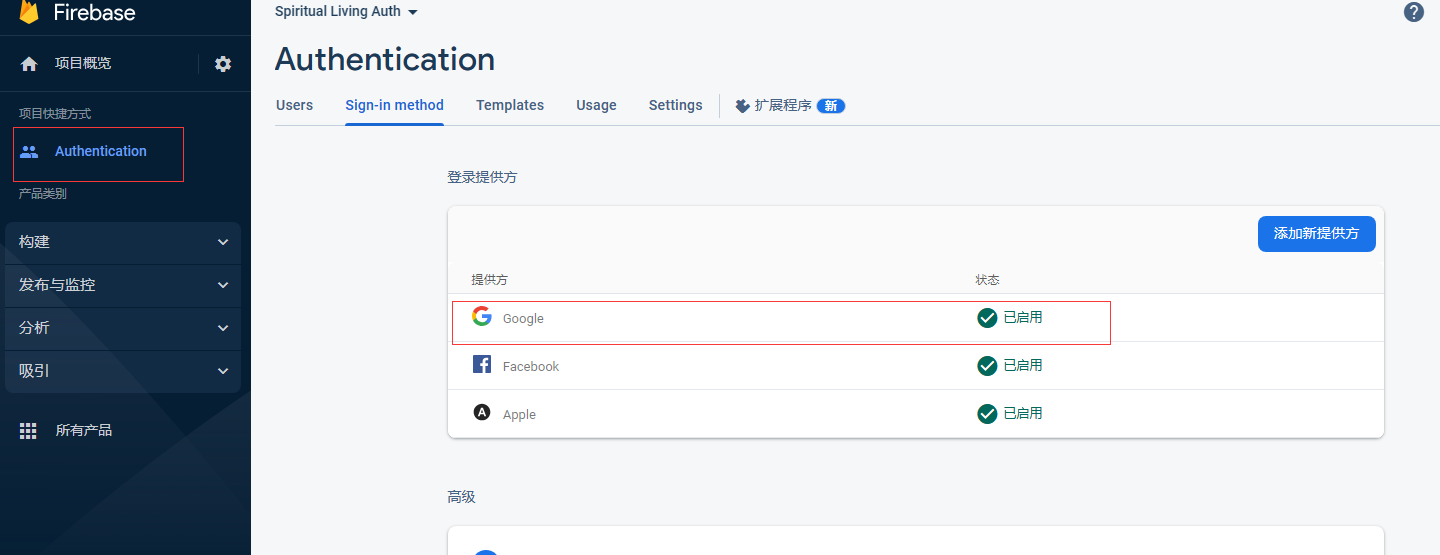Expand the 分析 sidebar section
Screen dimensions: 1440x555
tap(122, 328)
